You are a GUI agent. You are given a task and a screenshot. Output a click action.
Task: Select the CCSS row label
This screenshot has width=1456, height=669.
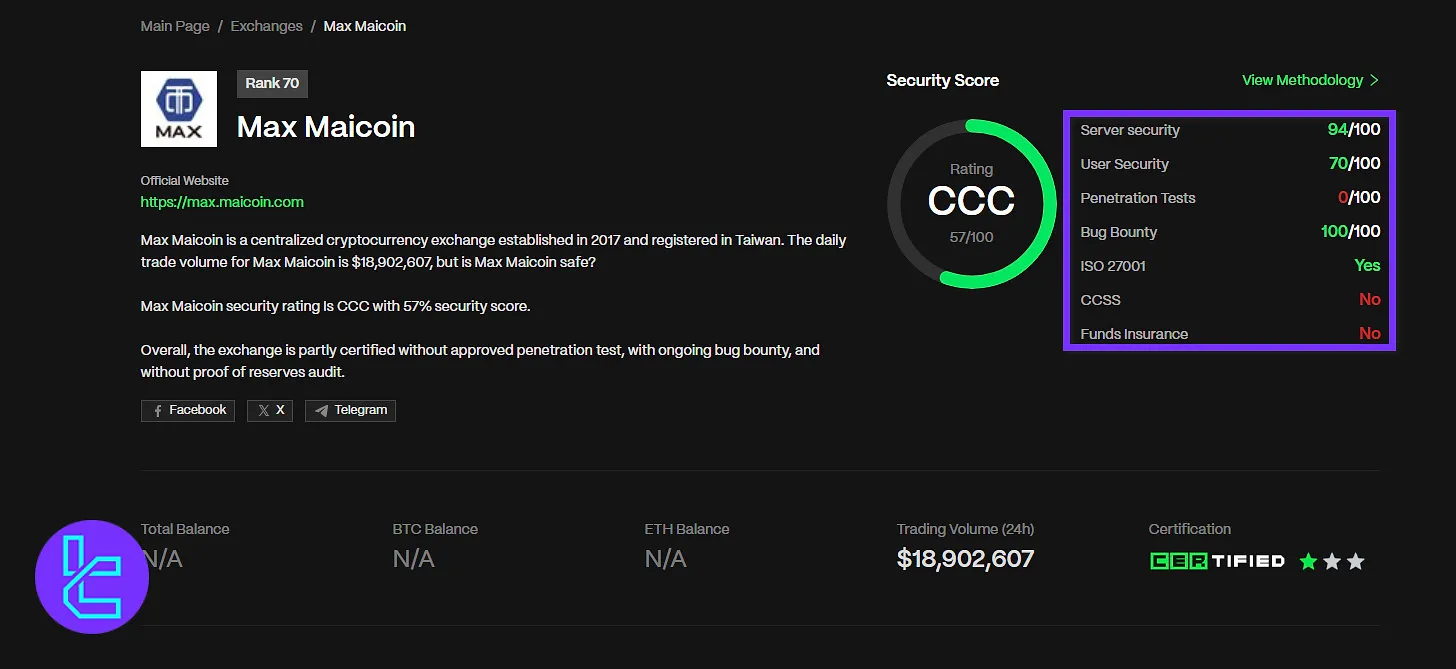[1101, 300]
